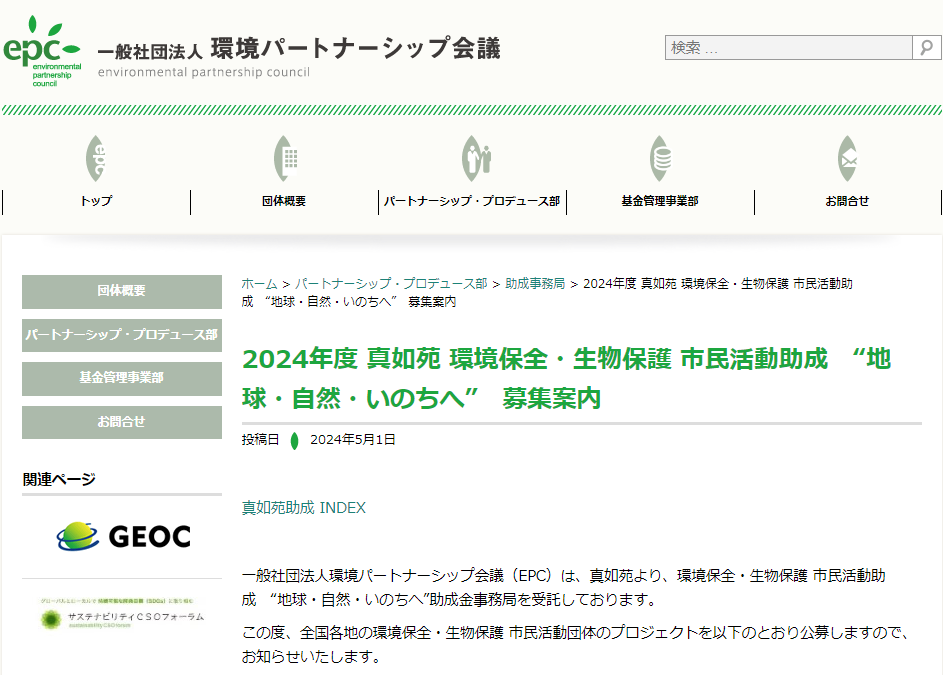Select the 団体概要 sidebar button

[x=120, y=292]
